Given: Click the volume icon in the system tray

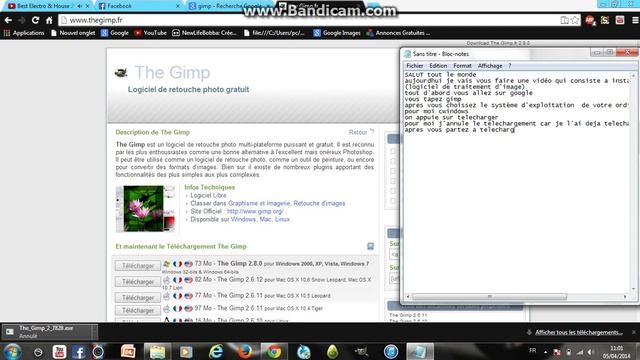Looking at the screenshot, I should (591, 352).
